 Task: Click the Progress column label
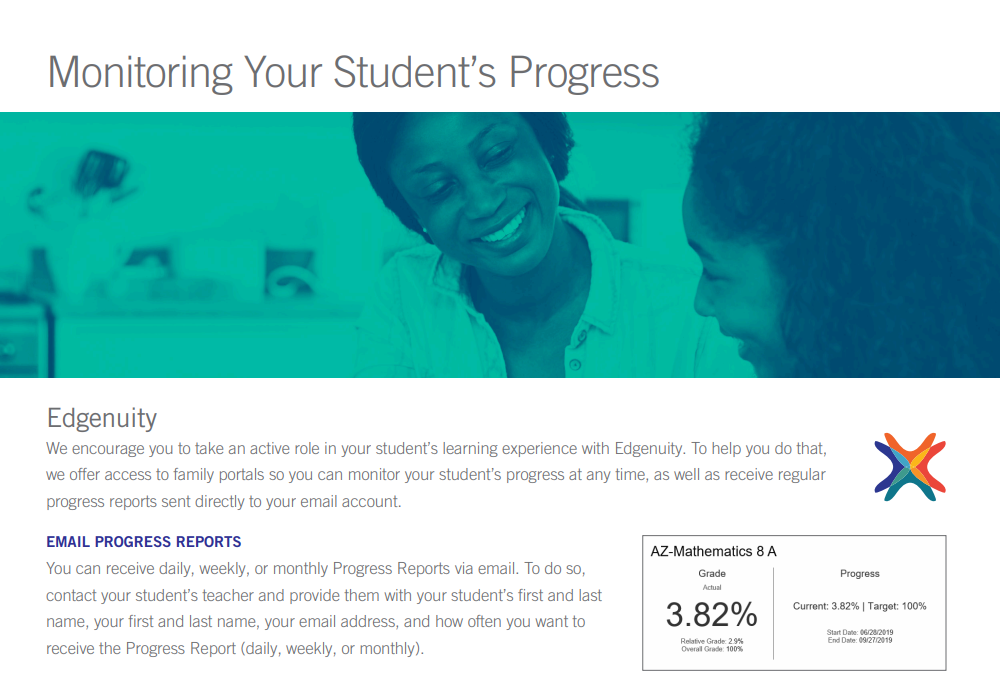(x=860, y=573)
